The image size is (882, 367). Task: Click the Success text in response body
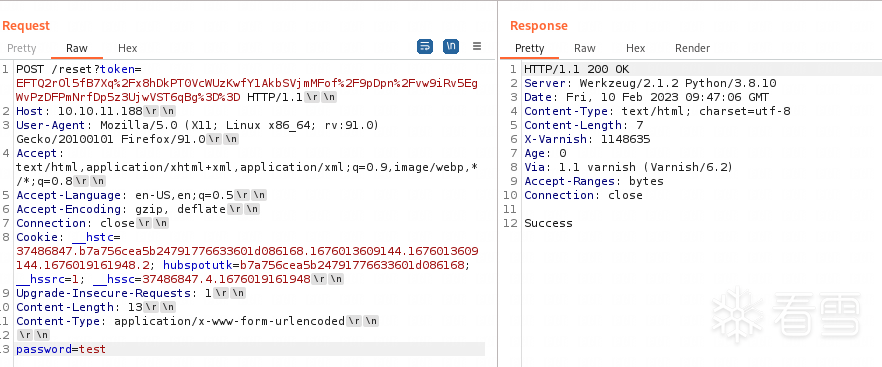[x=548, y=223]
